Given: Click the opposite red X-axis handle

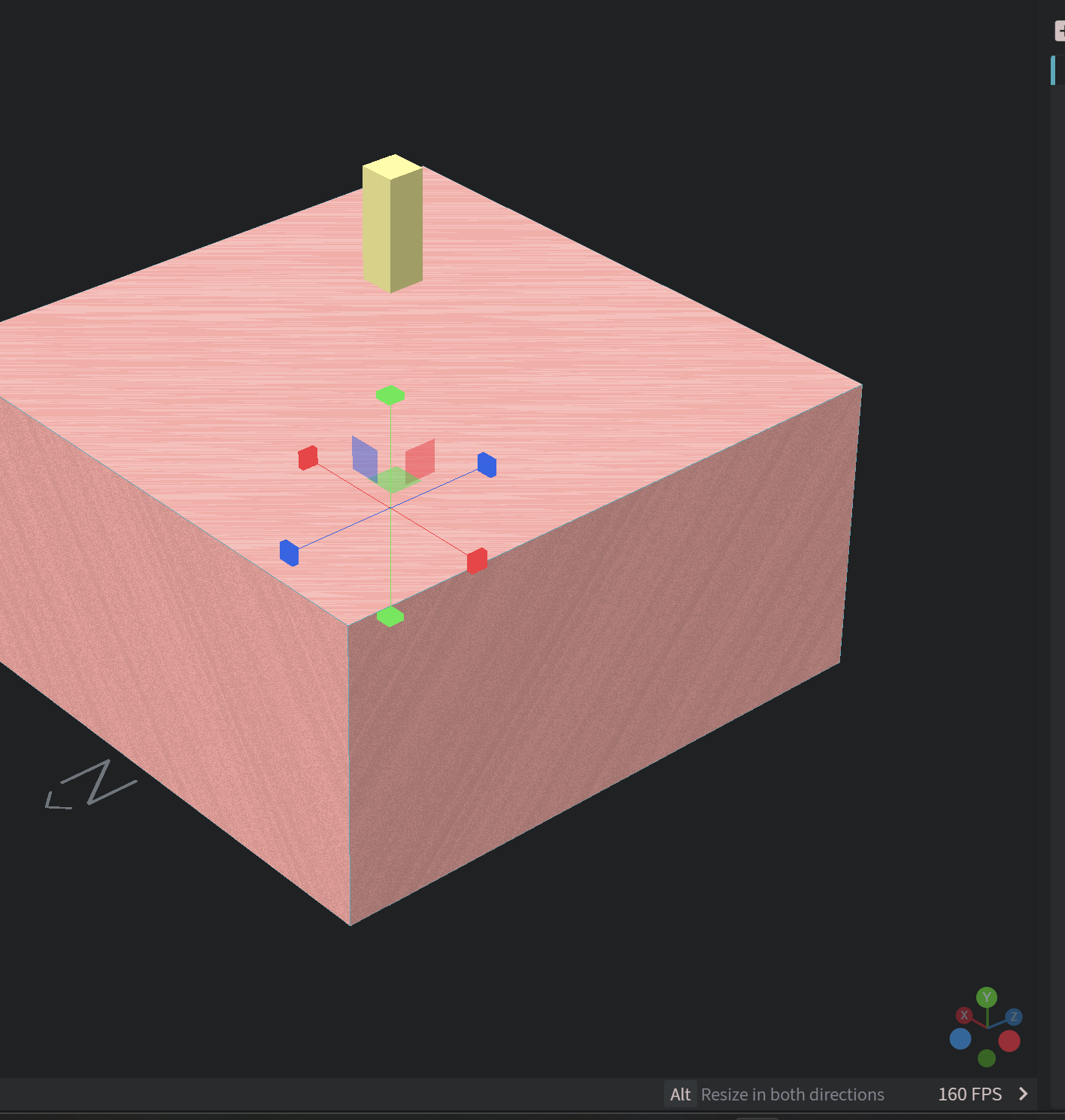Looking at the screenshot, I should [x=476, y=562].
